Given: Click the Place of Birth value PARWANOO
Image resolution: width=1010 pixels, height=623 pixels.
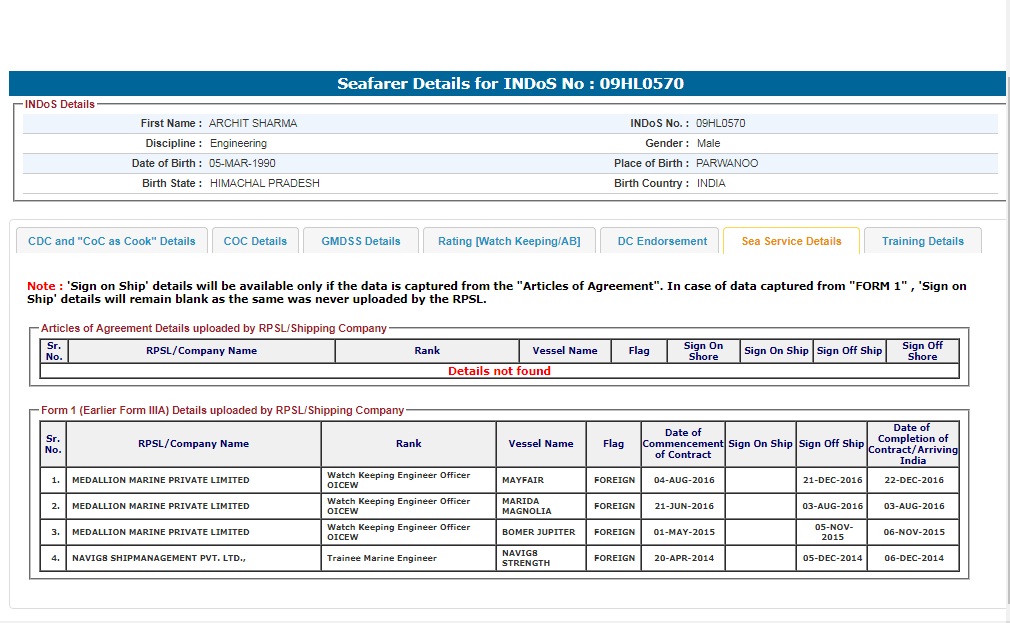Looking at the screenshot, I should (x=727, y=164).
